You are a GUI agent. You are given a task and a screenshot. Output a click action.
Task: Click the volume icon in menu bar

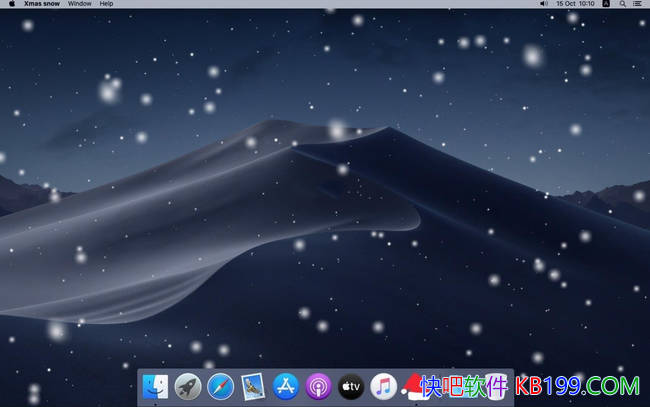click(x=544, y=4)
